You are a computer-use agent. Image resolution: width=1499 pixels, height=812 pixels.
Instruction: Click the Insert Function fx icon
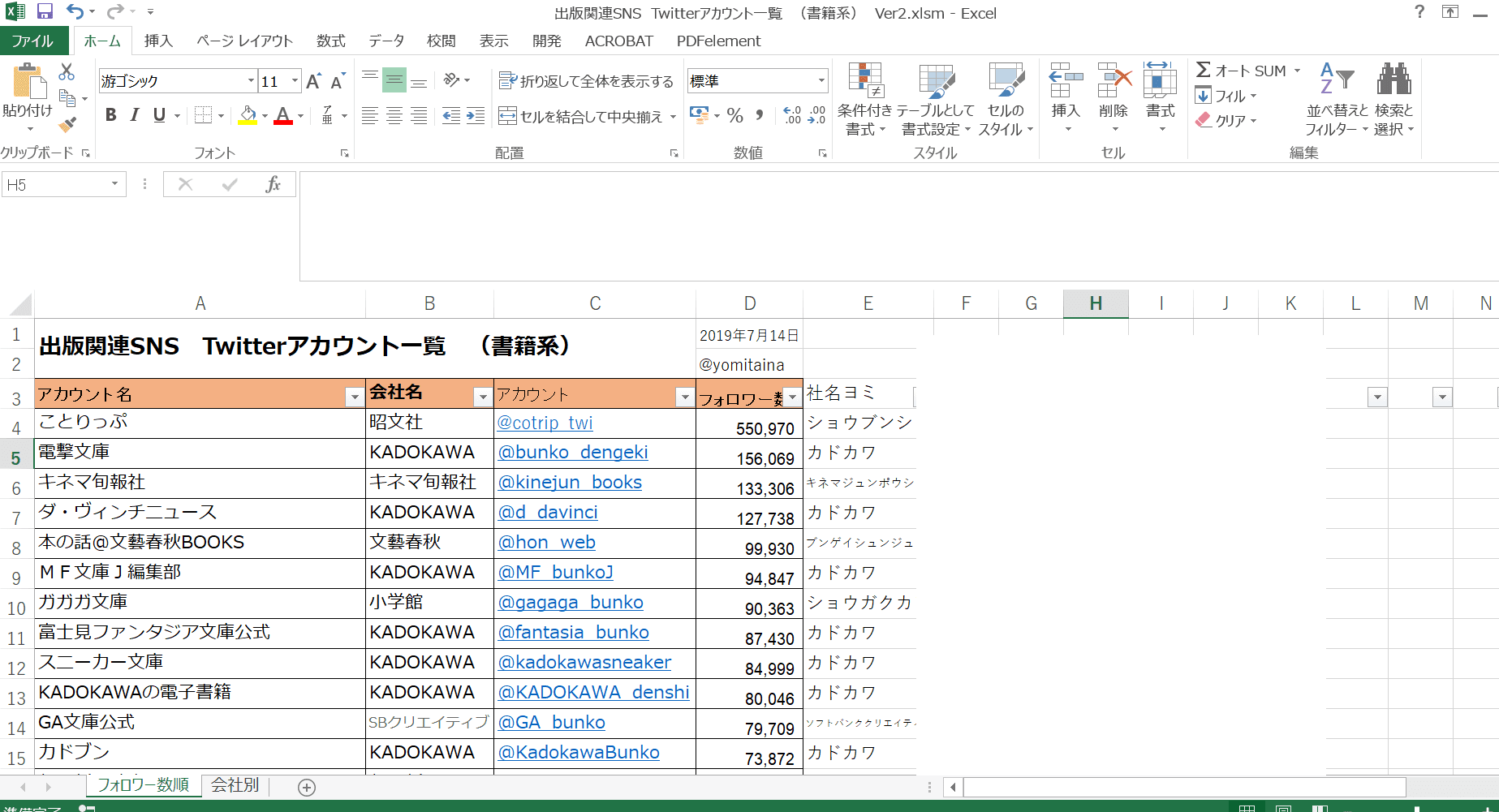click(273, 185)
